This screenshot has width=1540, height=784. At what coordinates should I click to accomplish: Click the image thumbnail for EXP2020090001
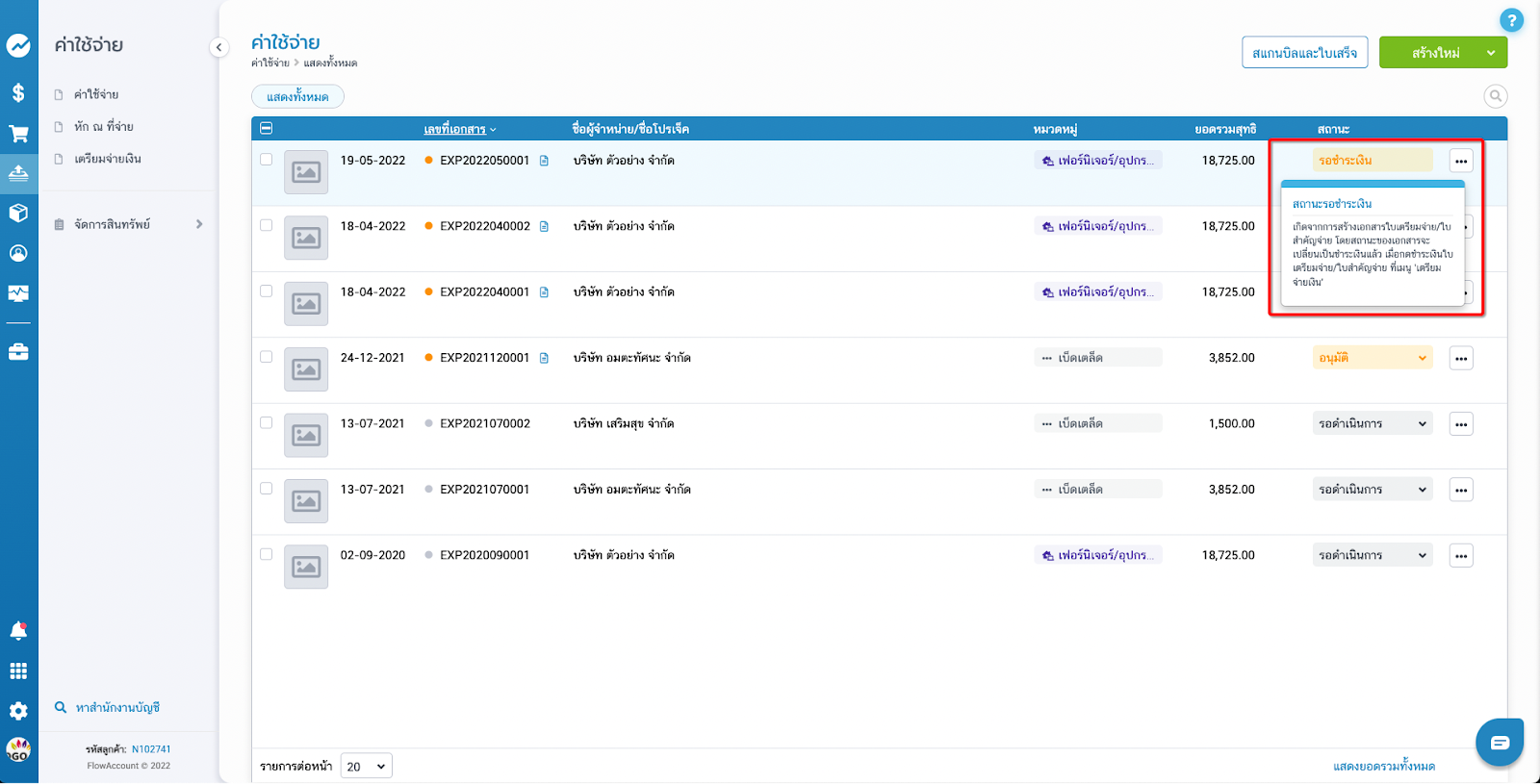tap(306, 567)
